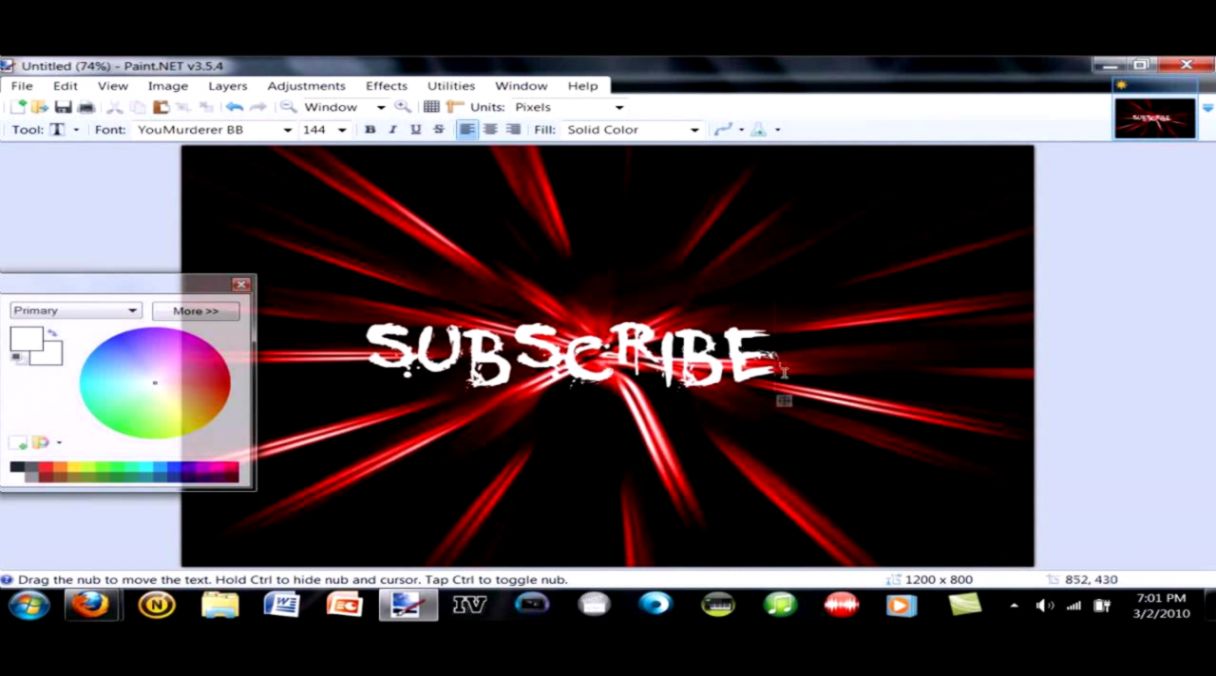This screenshot has height=676, width=1216.
Task: Click the New image icon in toolbar
Action: click(18, 107)
